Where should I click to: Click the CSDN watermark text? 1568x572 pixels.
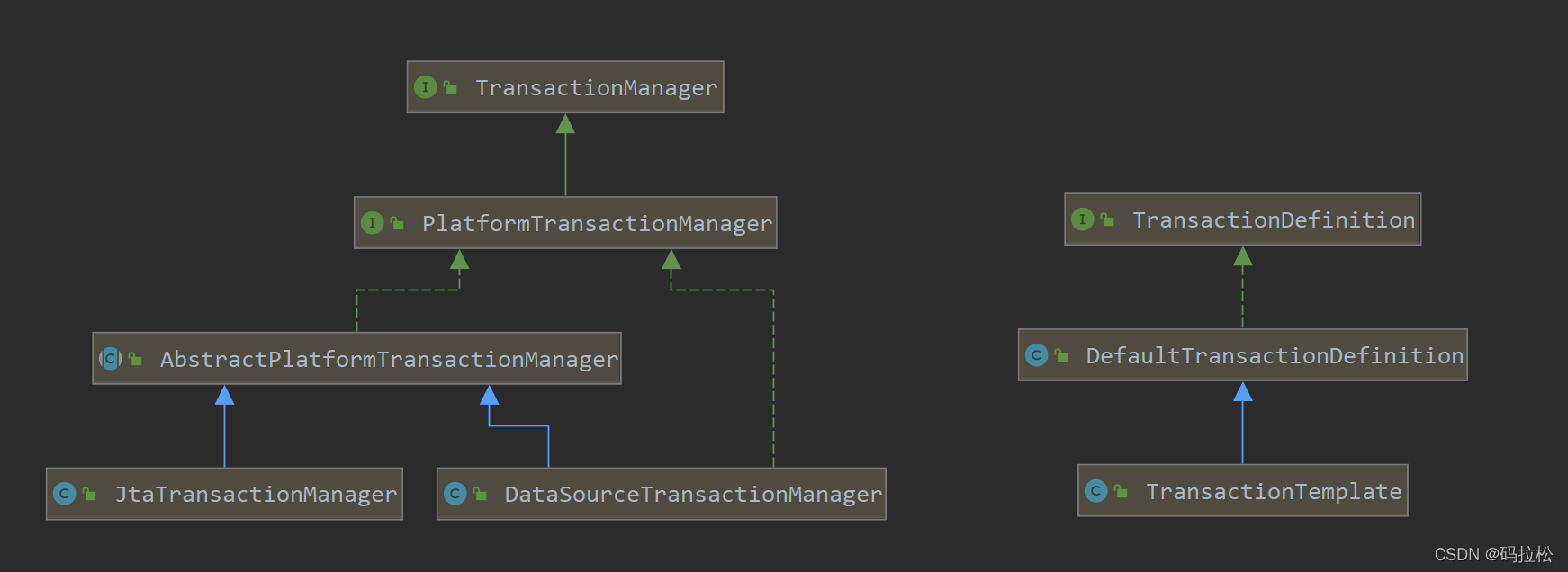1492,554
